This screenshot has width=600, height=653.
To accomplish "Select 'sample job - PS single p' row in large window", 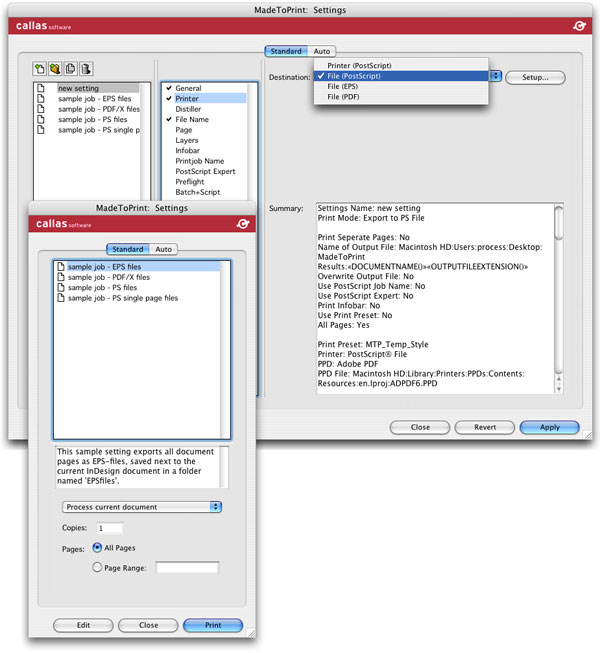I will [99, 130].
